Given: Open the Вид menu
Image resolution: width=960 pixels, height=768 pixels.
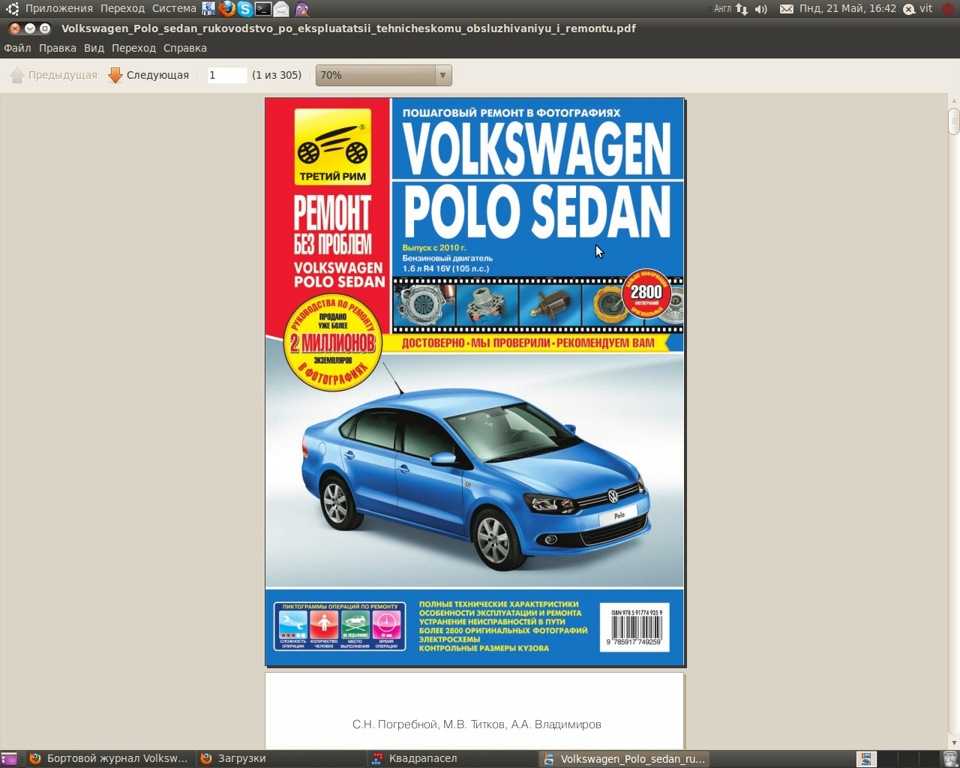Looking at the screenshot, I should click(x=94, y=48).
